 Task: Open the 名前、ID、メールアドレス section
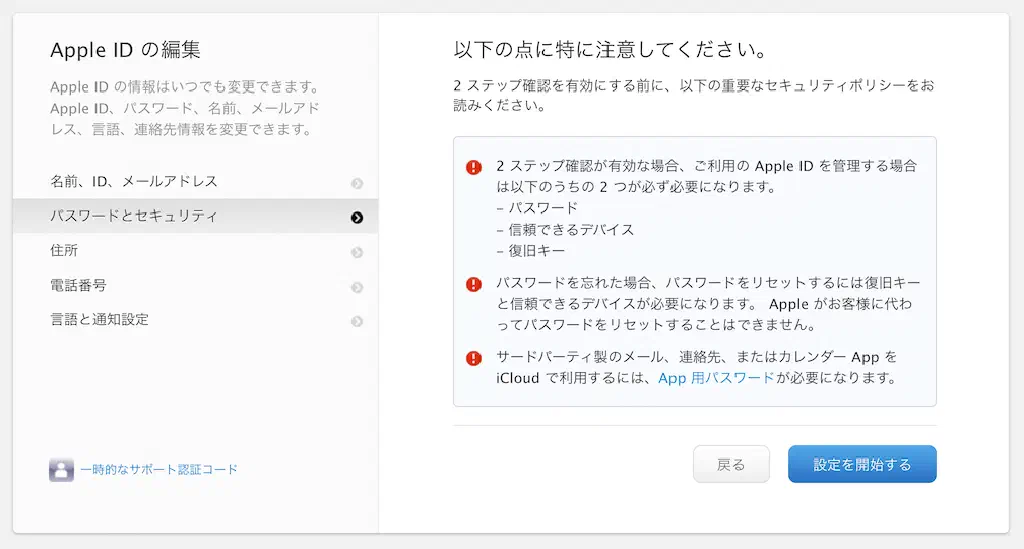(134, 182)
